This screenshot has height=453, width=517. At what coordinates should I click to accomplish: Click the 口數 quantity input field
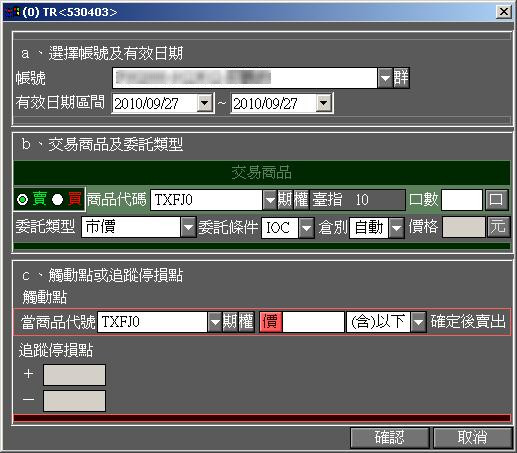(462, 200)
